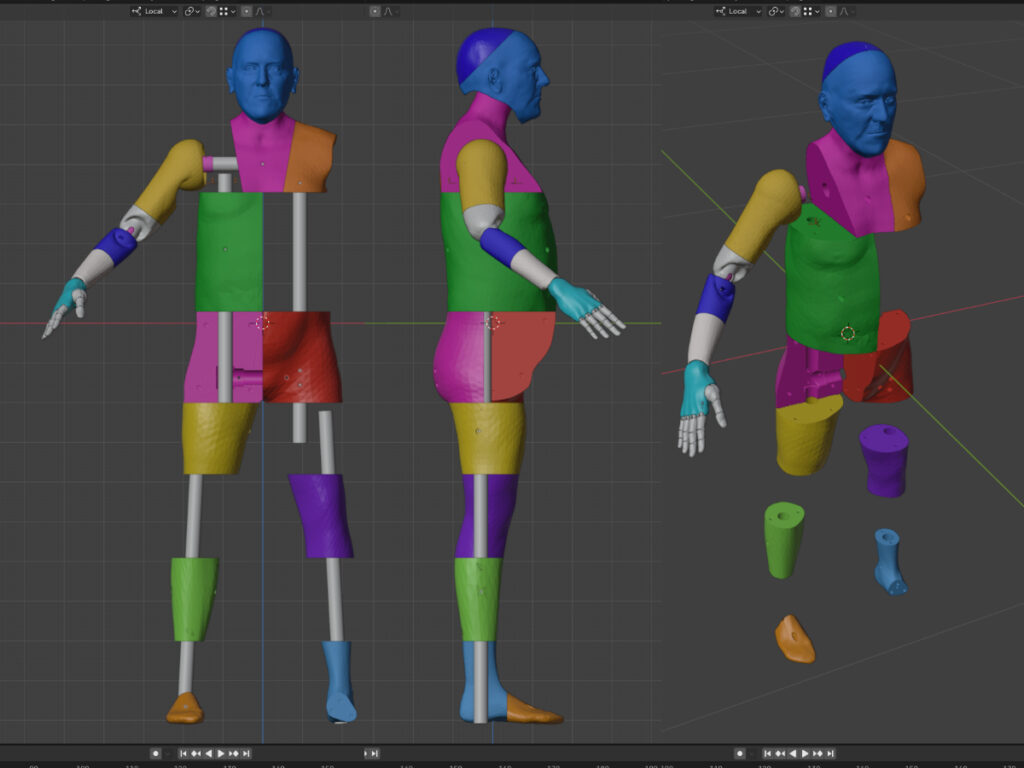
Task: Toggle proportional editing in perspective viewport header
Action: [x=831, y=11]
